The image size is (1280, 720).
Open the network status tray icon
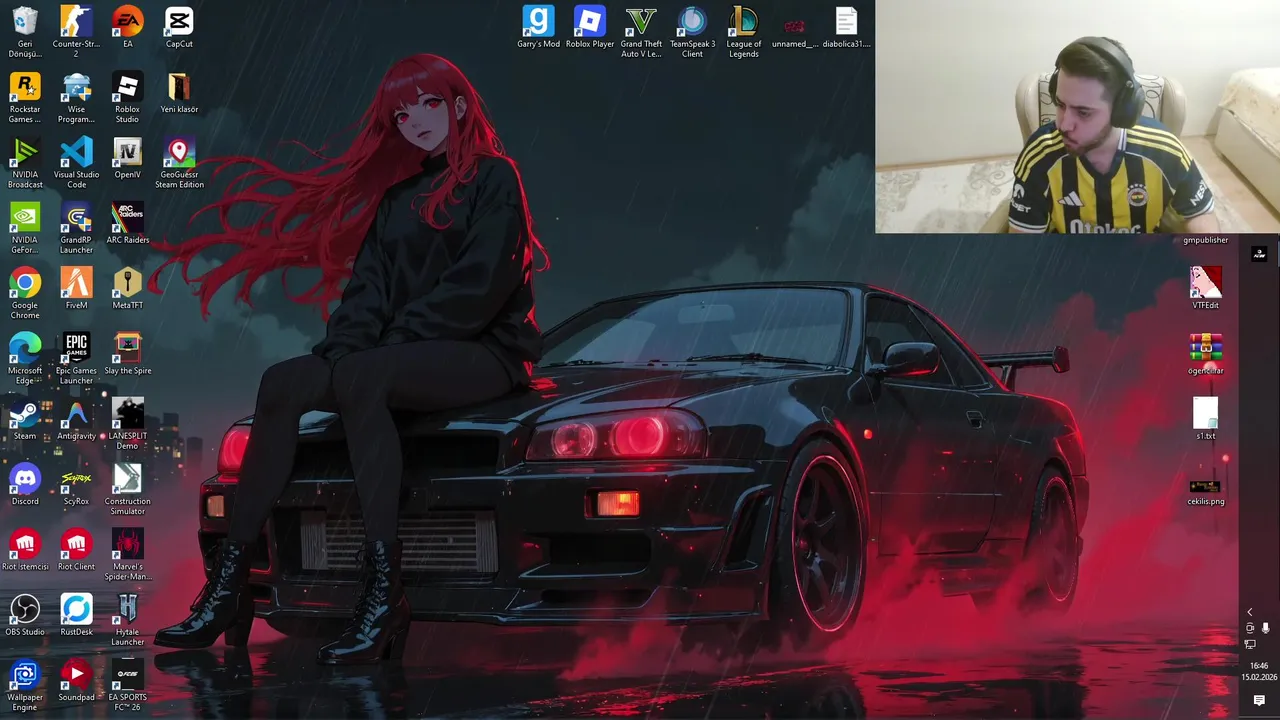[x=1249, y=644]
